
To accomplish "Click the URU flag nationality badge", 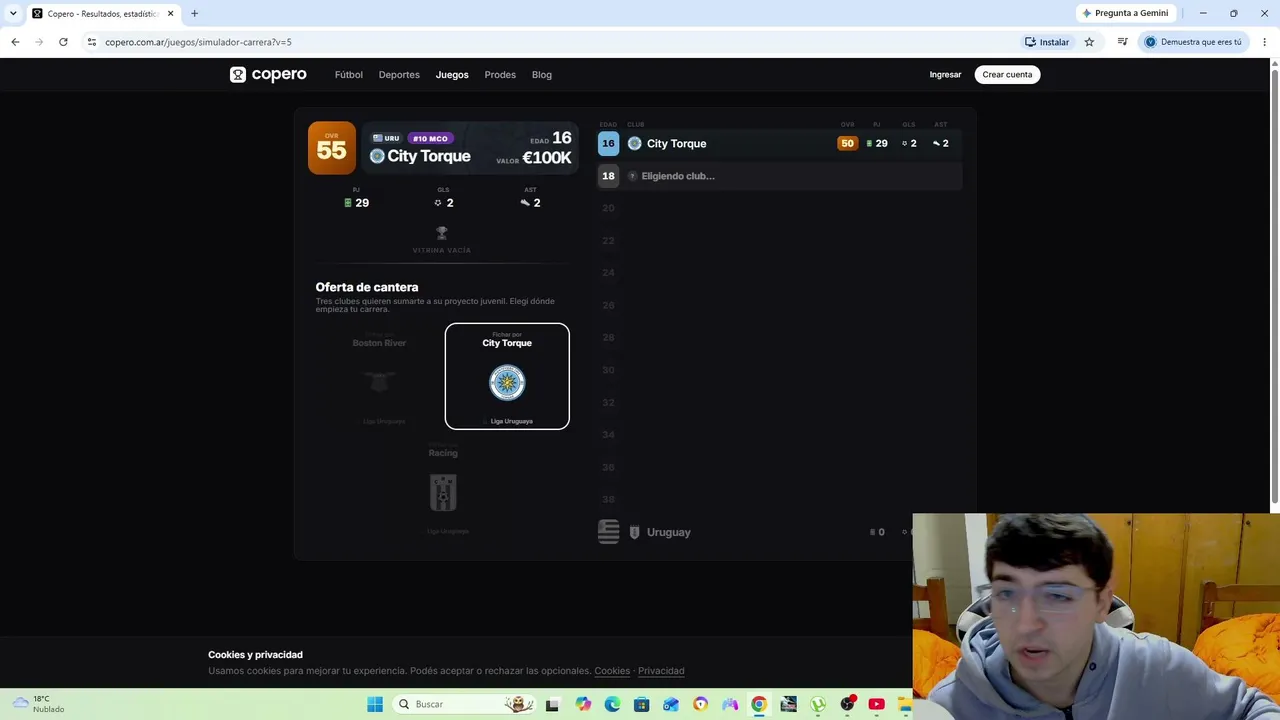I will (x=386, y=138).
